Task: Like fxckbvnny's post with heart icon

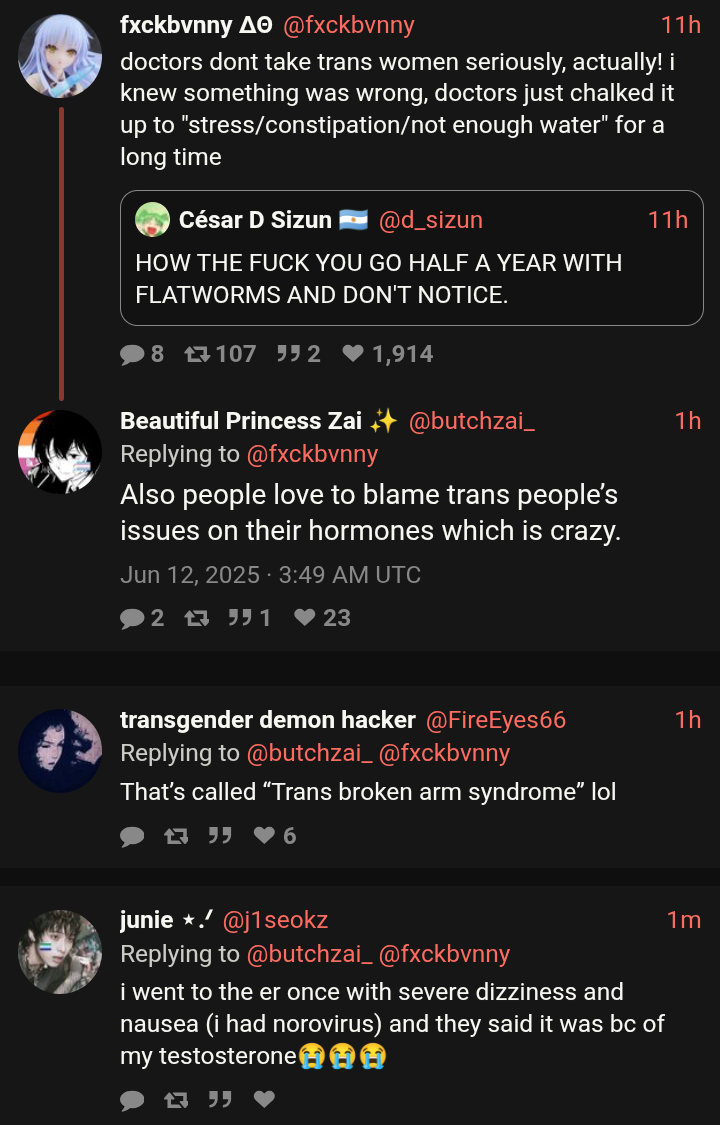Action: tap(353, 353)
